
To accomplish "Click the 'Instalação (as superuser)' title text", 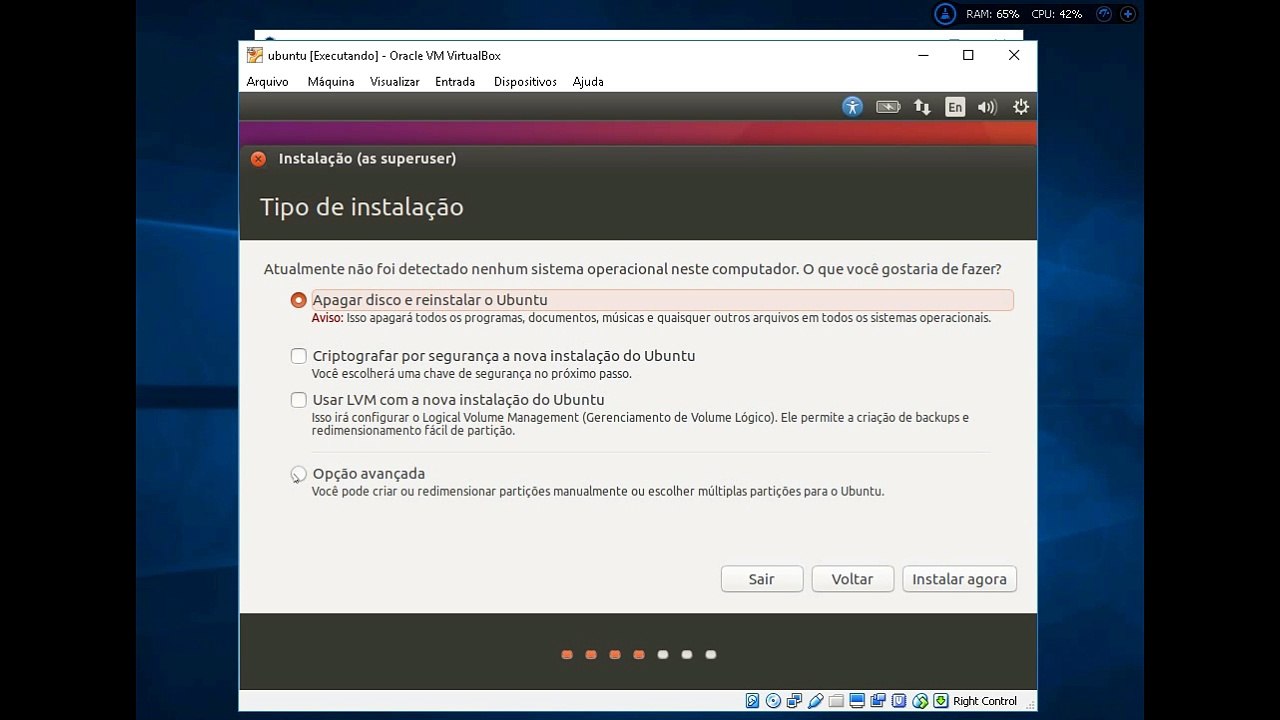I will [x=367, y=159].
